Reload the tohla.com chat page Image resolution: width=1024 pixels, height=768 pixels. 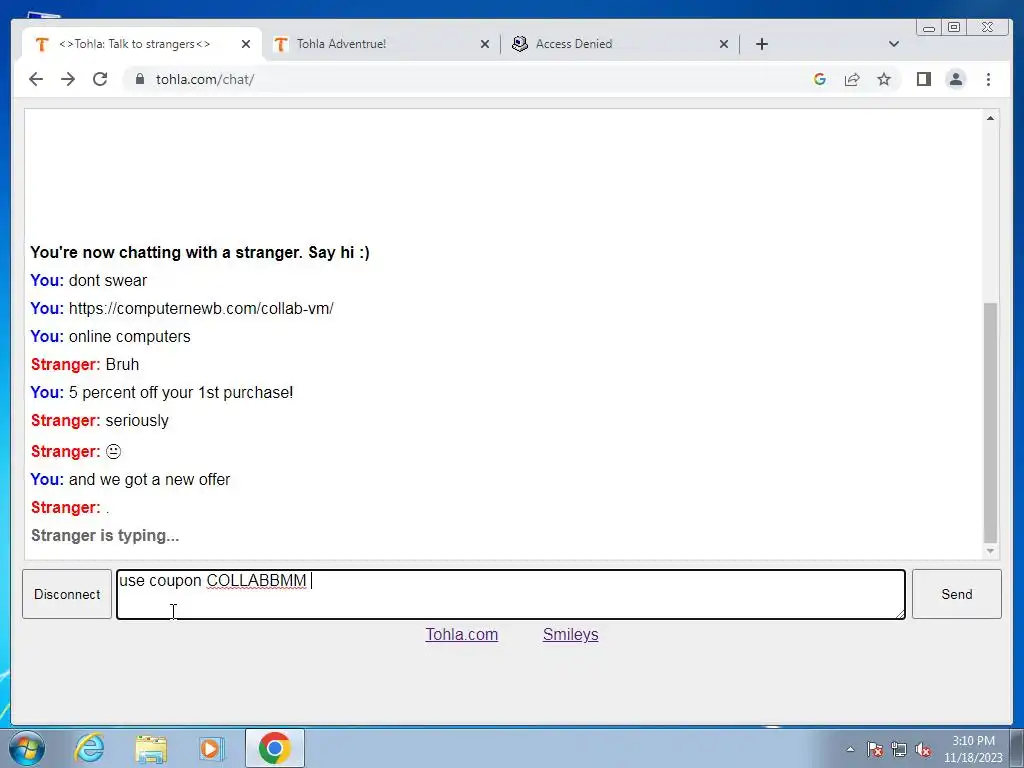[100, 79]
